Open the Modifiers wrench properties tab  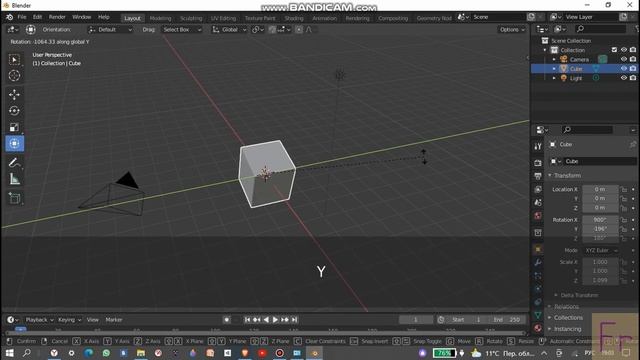click(x=538, y=262)
